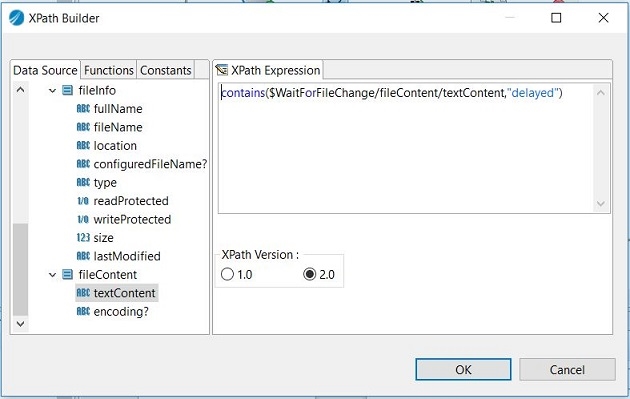Click the 123 numeric icon beside size
630x399 pixels.
pos(83,237)
